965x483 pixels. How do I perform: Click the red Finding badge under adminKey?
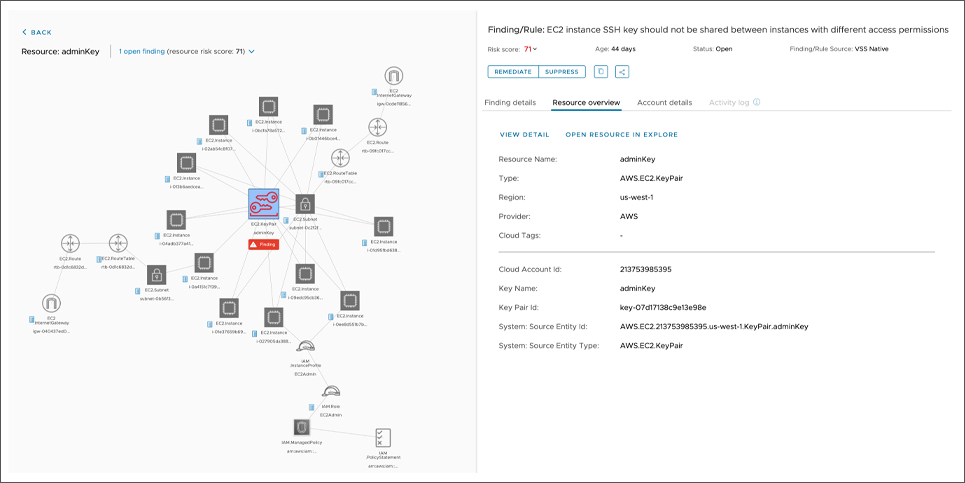pyautogui.click(x=263, y=244)
